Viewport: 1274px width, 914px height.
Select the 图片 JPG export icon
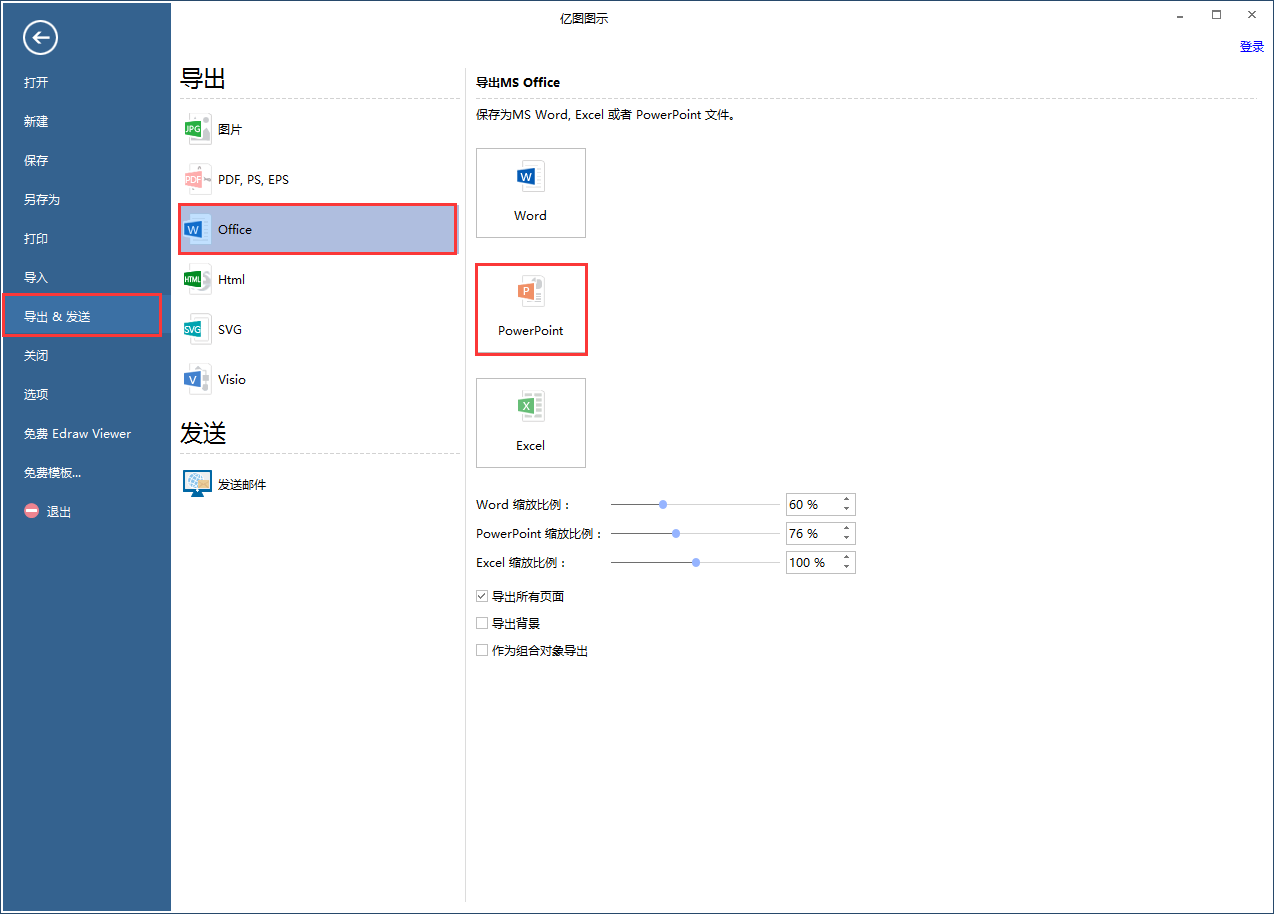click(197, 129)
